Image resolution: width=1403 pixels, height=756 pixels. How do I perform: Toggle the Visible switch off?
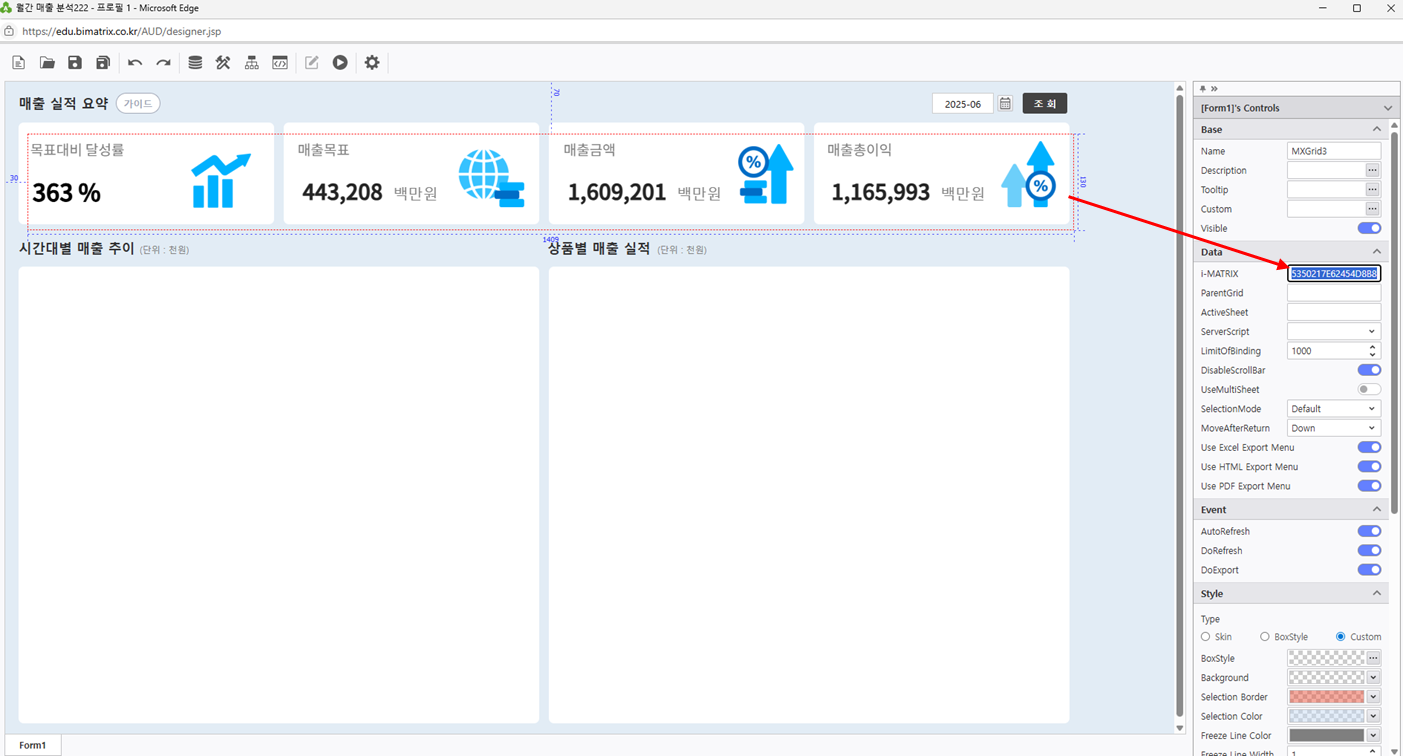point(1368,229)
